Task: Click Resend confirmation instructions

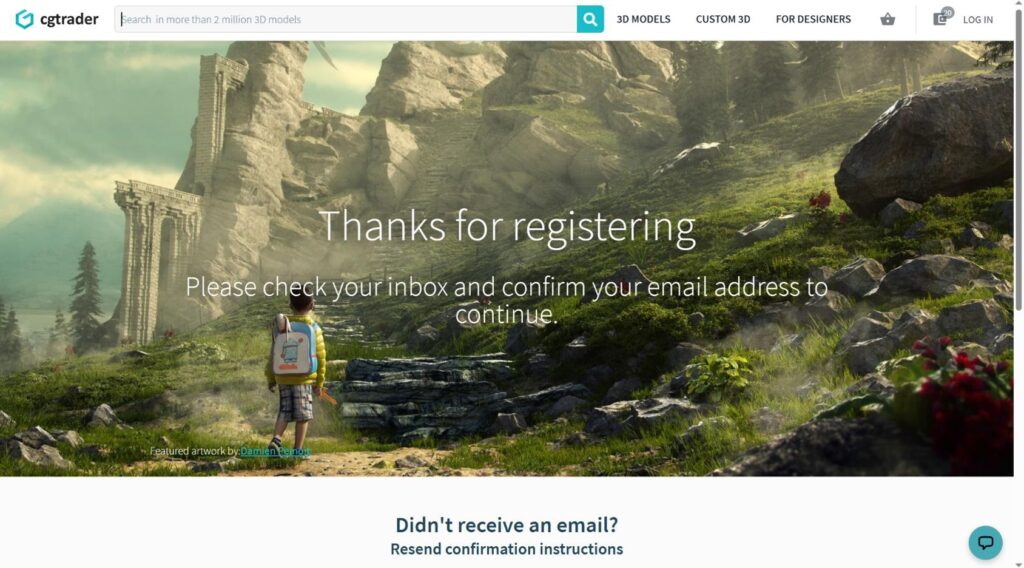Action: [507, 549]
